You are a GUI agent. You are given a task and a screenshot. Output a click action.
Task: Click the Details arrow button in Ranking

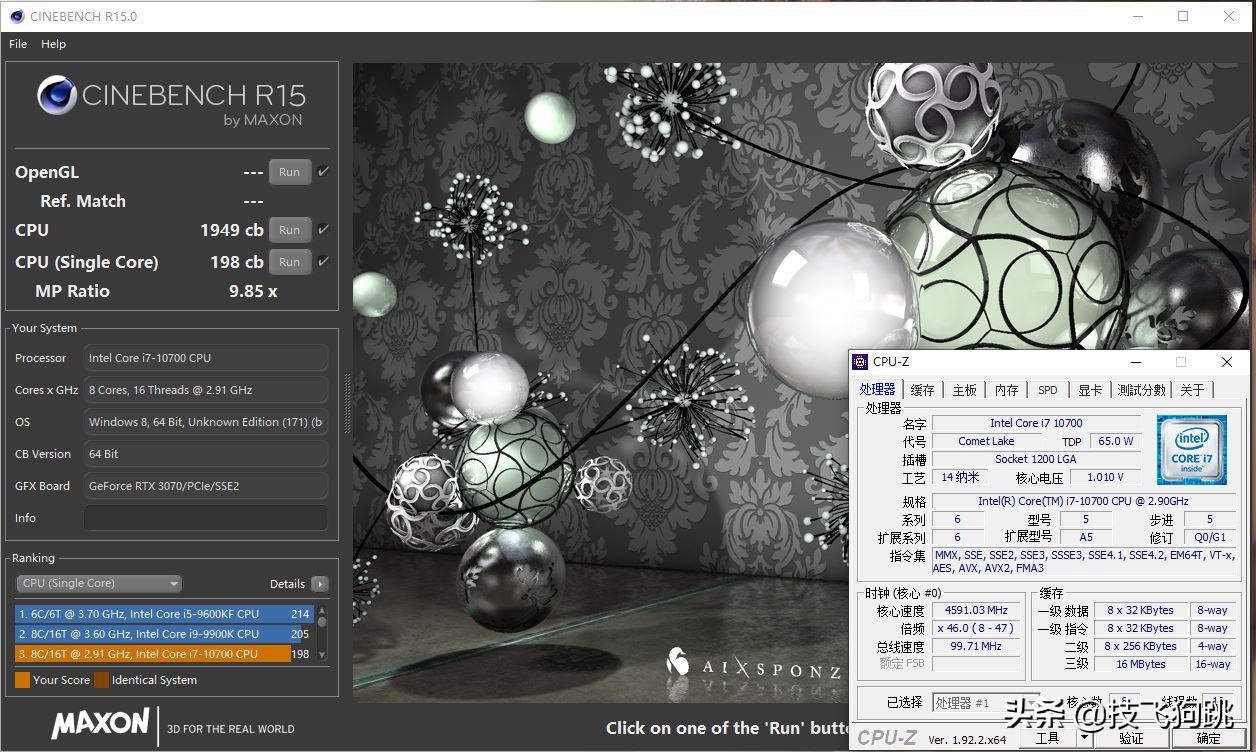coord(319,584)
